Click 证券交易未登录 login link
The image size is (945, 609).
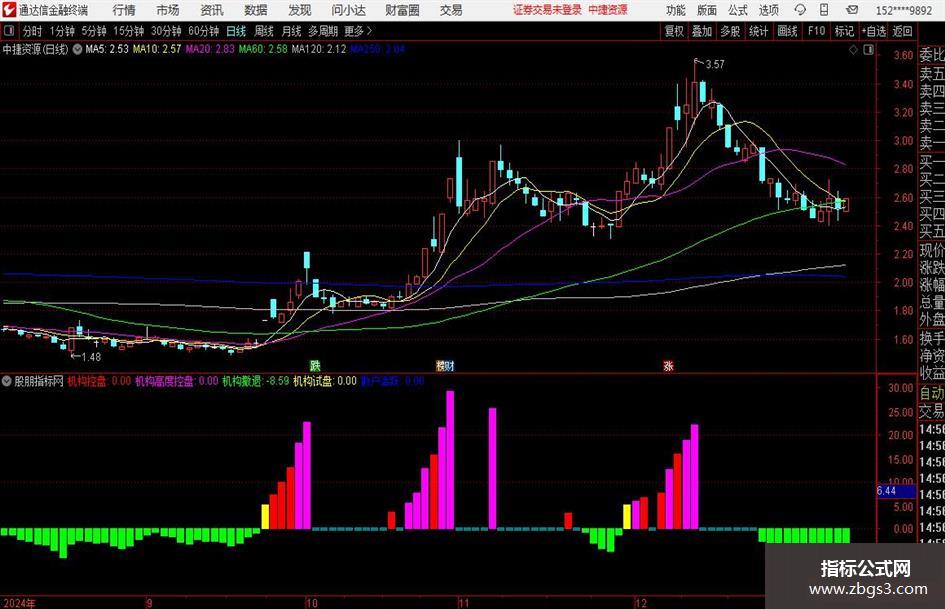(547, 10)
